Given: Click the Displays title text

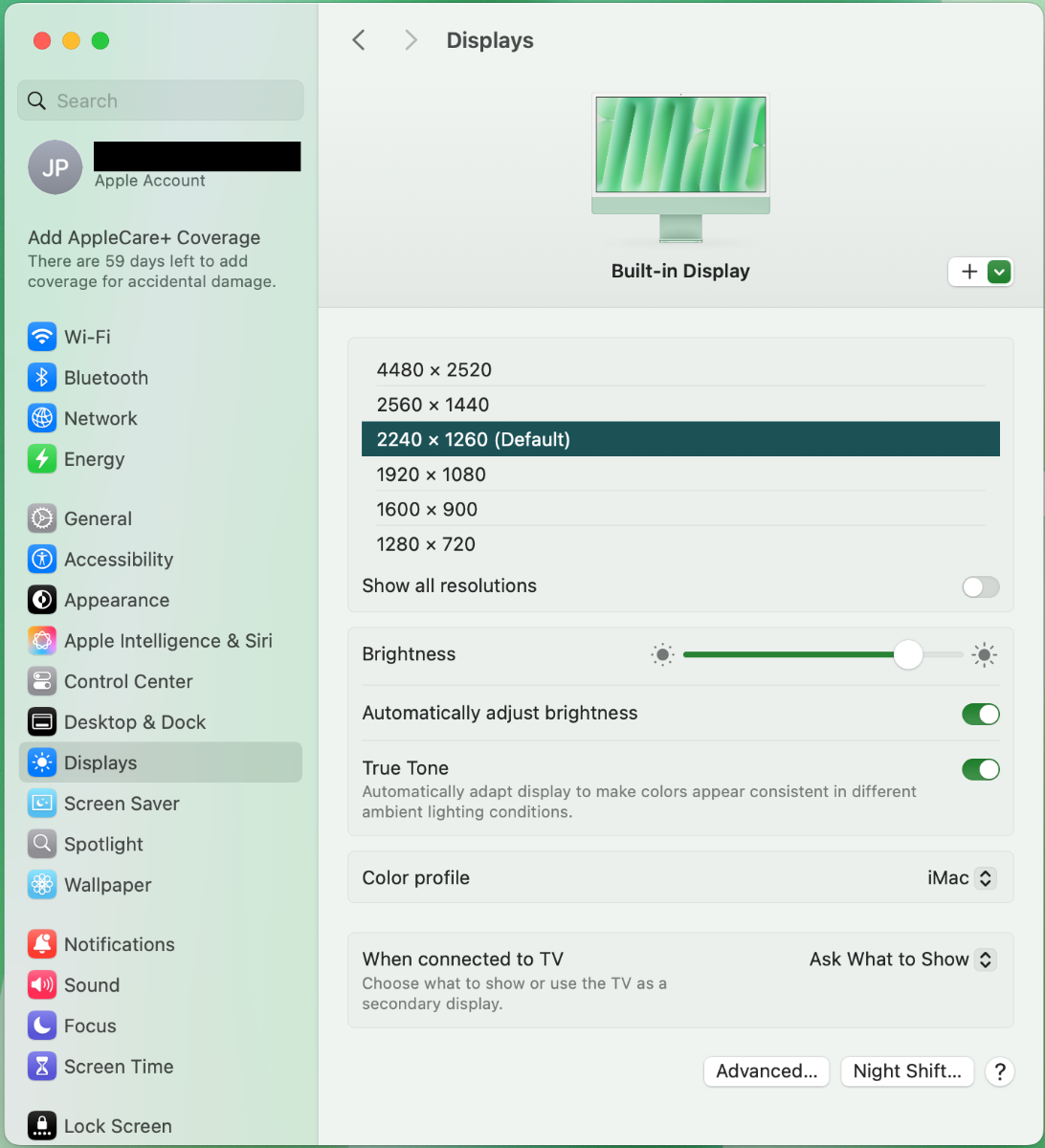Looking at the screenshot, I should [x=490, y=40].
